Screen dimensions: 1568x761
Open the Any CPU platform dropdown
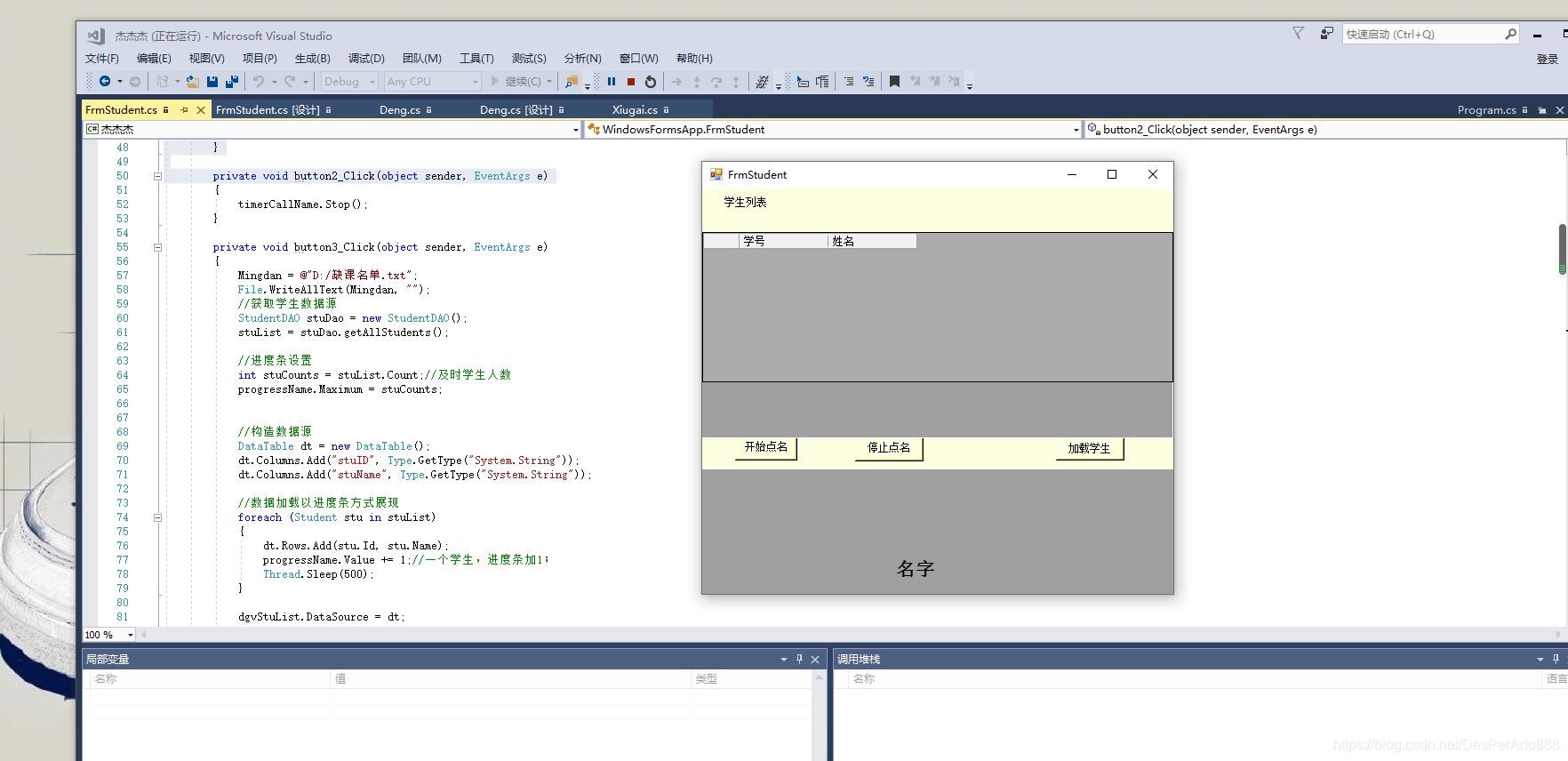point(433,82)
